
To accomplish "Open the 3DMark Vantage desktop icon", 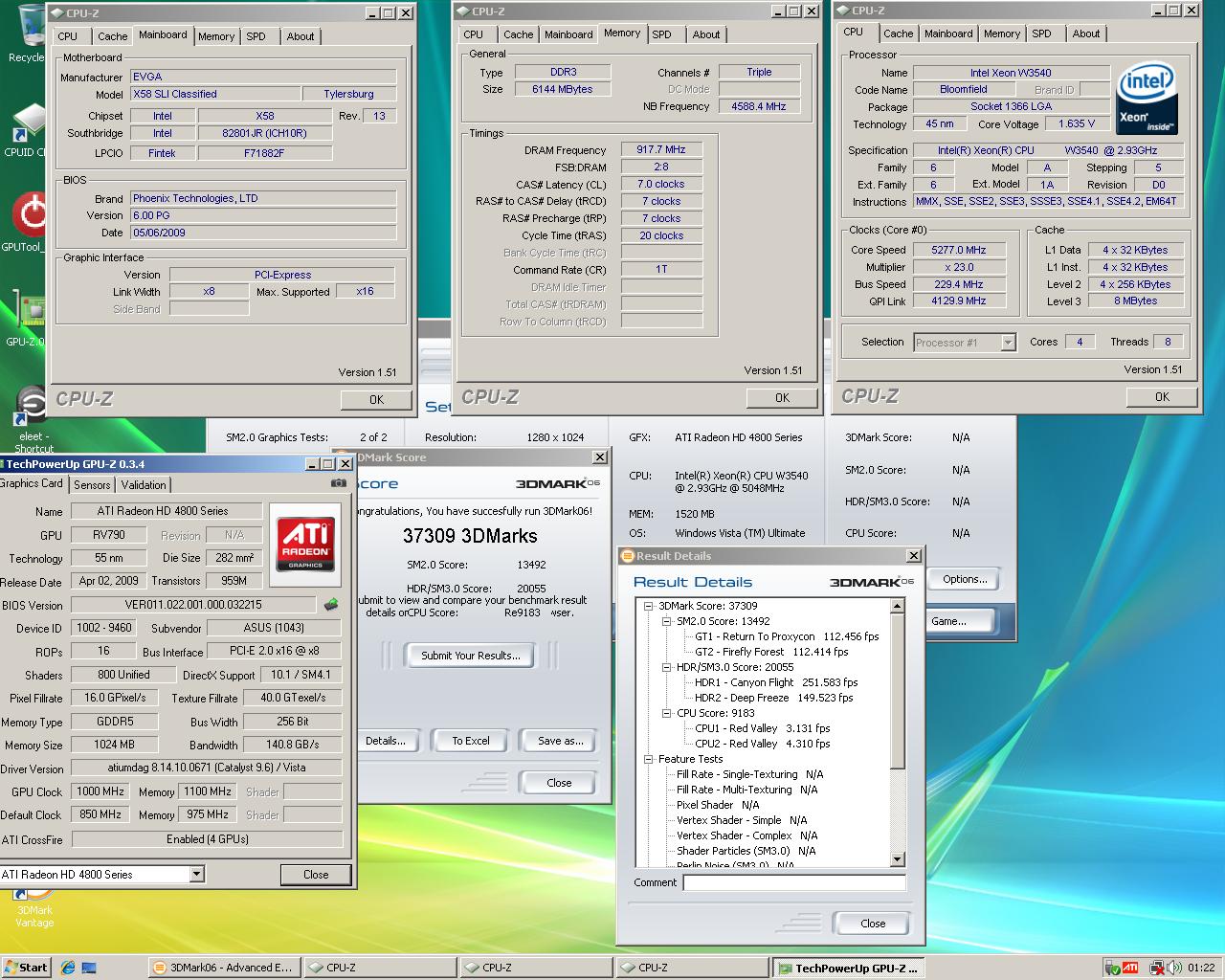I will (x=34, y=909).
